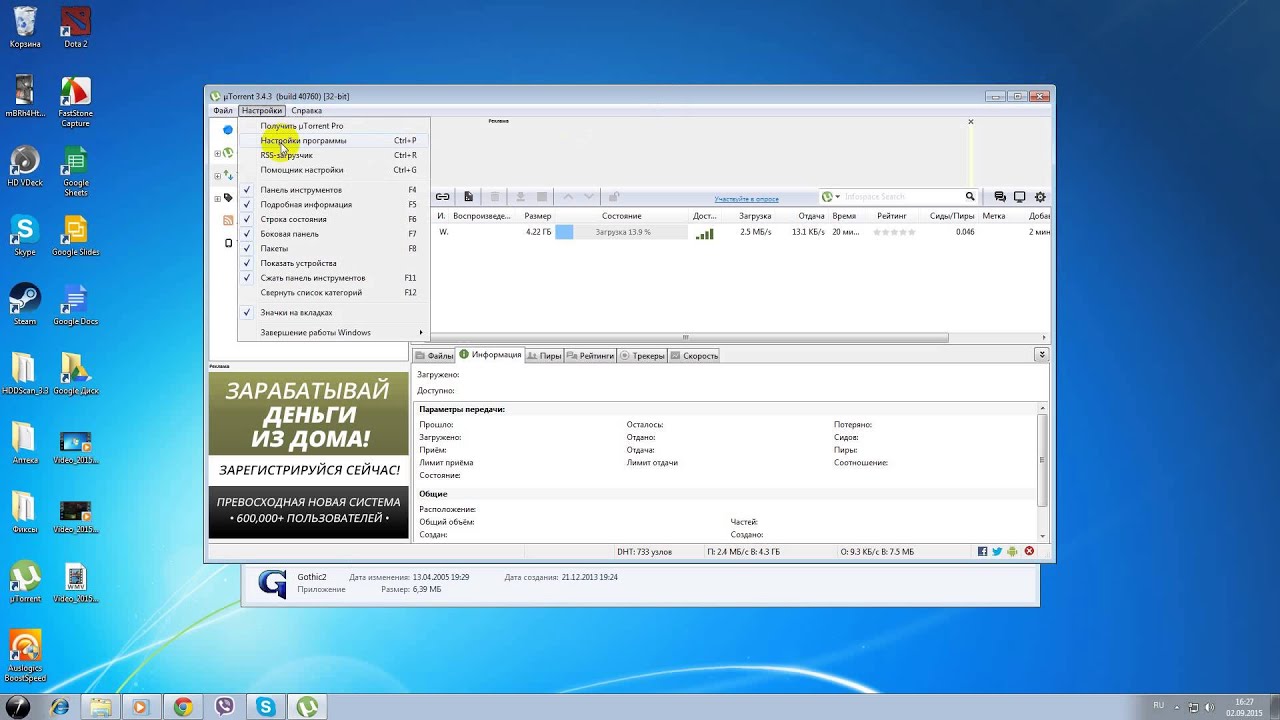Click Internet Explorer icon in taskbar
The height and width of the screenshot is (720, 1280).
(x=60, y=707)
